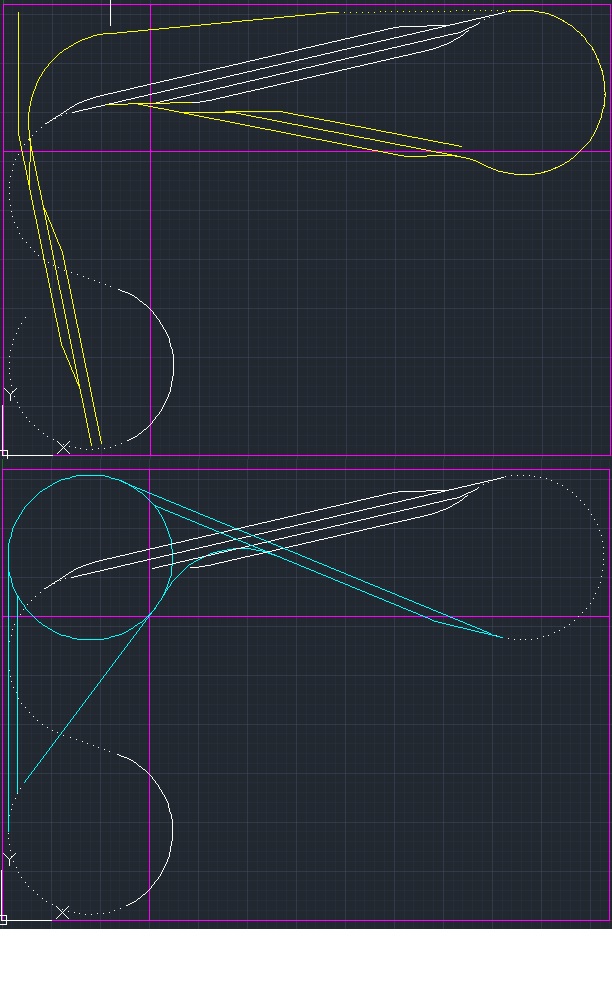Select the cyan circle in lower drawing
The image size is (612, 989).
point(90,476)
